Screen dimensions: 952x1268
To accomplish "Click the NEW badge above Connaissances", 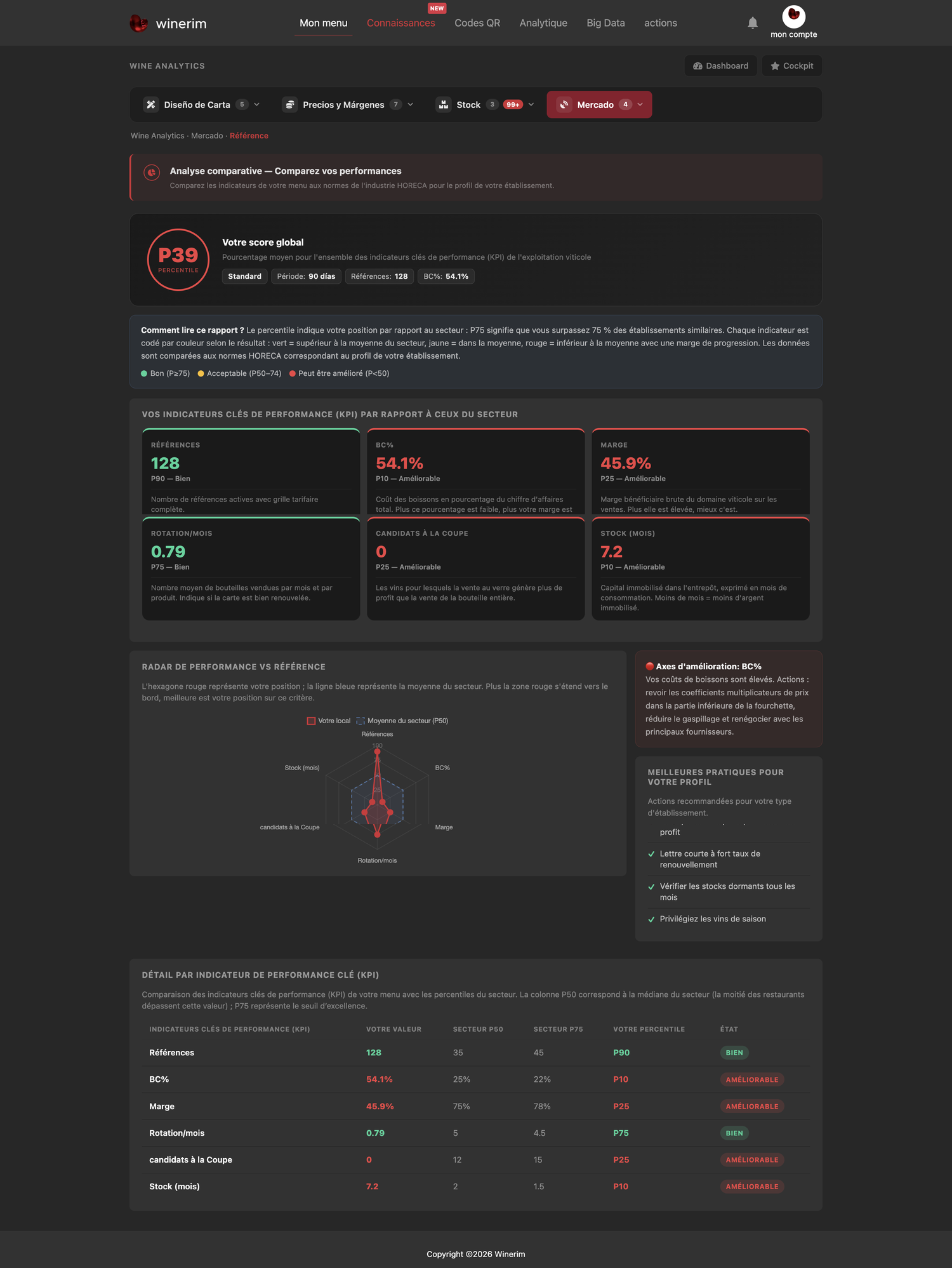I will pos(437,8).
